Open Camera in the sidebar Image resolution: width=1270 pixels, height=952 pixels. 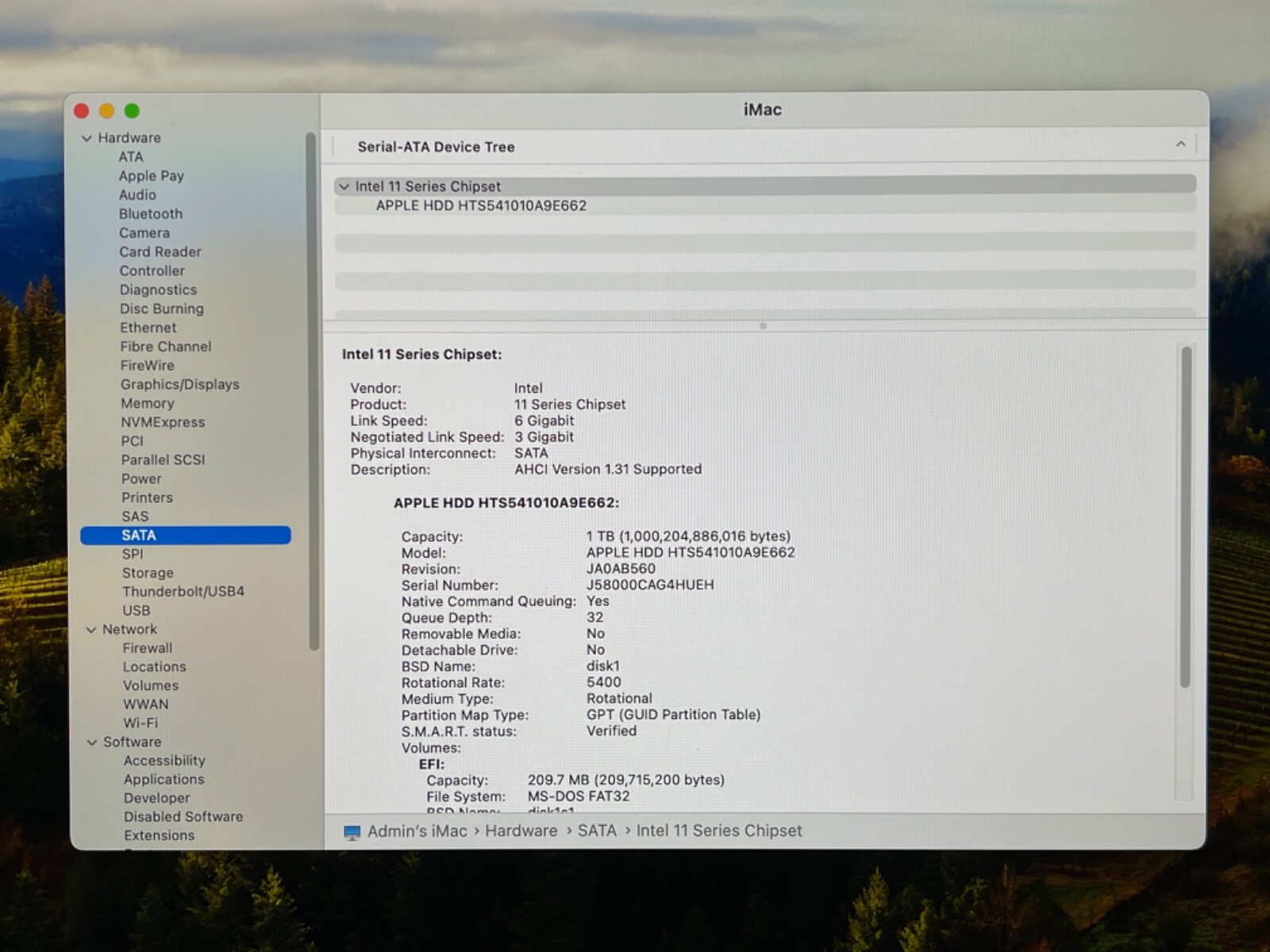pyautogui.click(x=144, y=233)
